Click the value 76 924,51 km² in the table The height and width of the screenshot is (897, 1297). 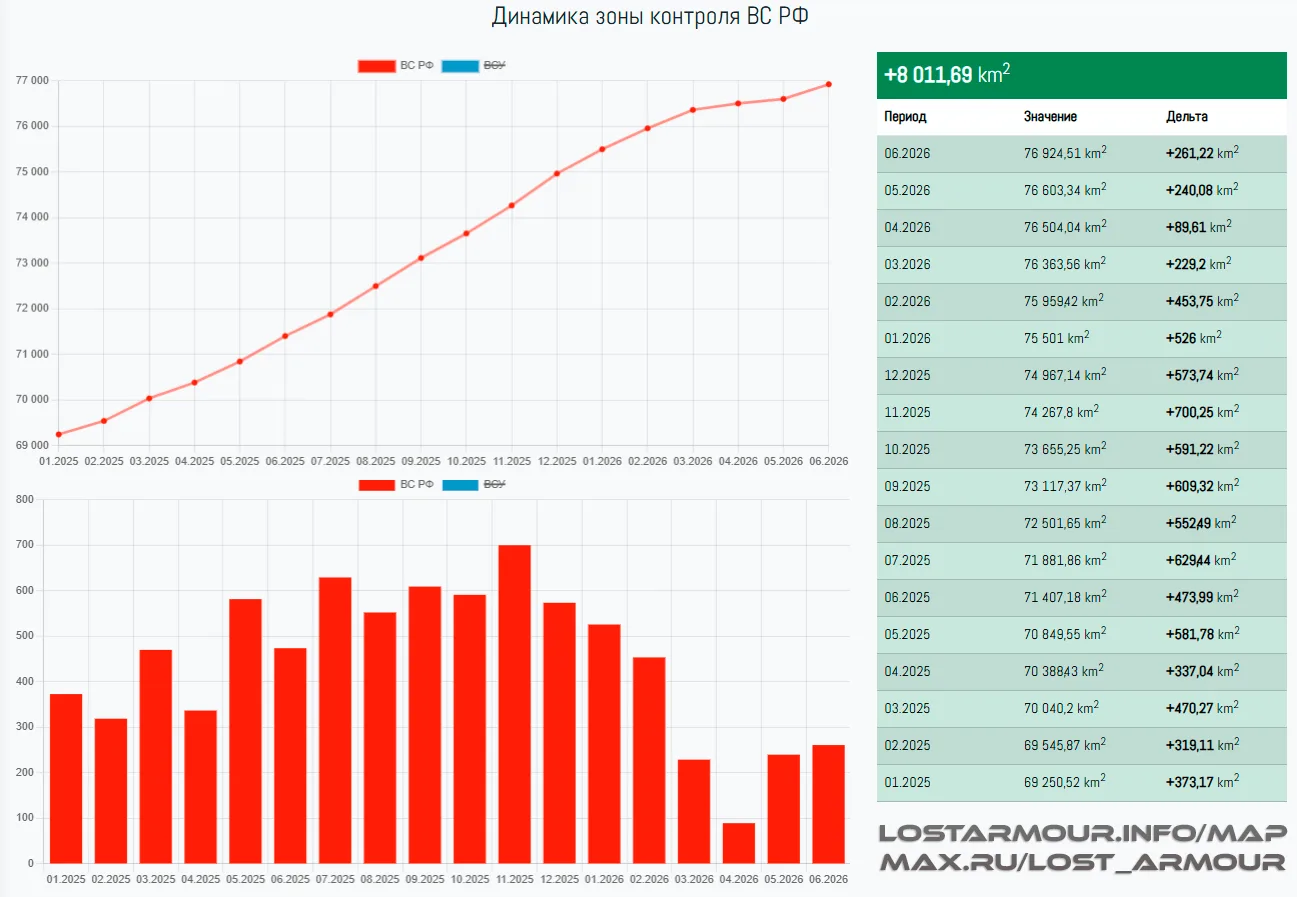click(x=1065, y=153)
